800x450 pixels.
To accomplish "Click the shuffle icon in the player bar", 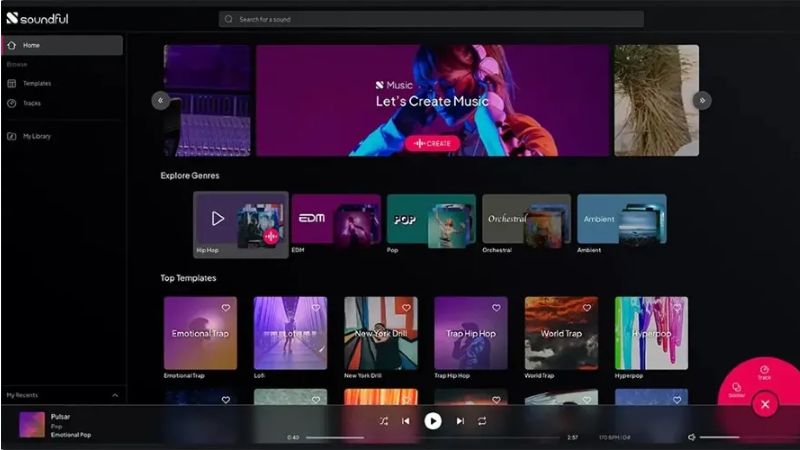I will [384, 421].
